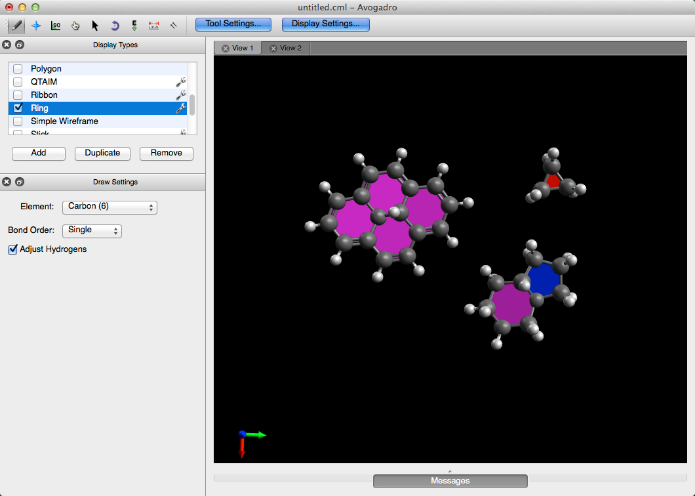The image size is (695, 496).
Task: Open the Bond Order dropdown
Action: (x=92, y=230)
